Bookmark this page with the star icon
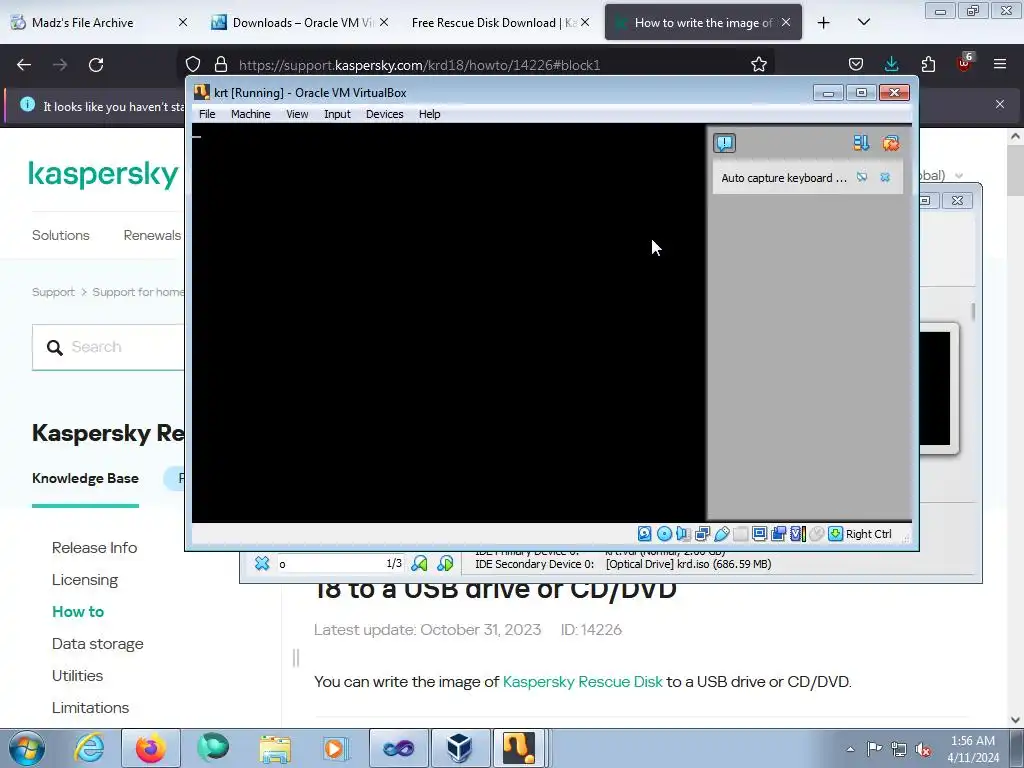Screen dimensions: 1024x768 point(758,64)
